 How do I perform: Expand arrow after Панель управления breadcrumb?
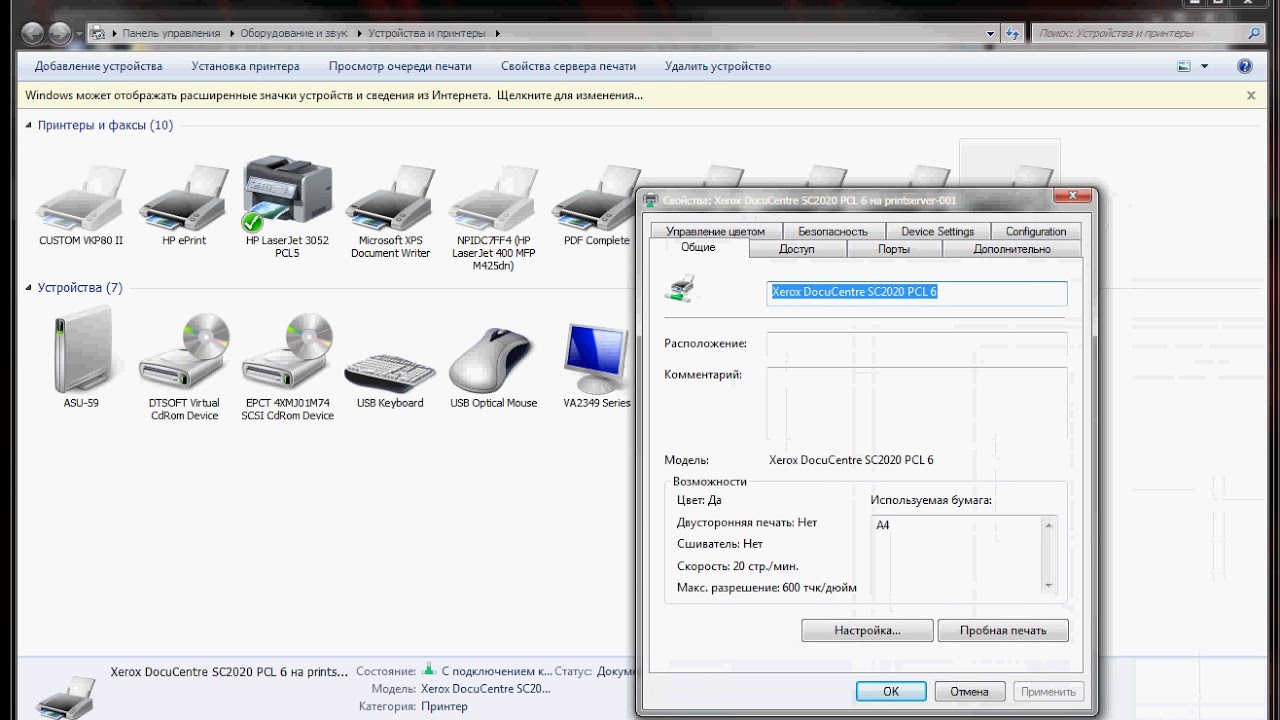(231, 33)
